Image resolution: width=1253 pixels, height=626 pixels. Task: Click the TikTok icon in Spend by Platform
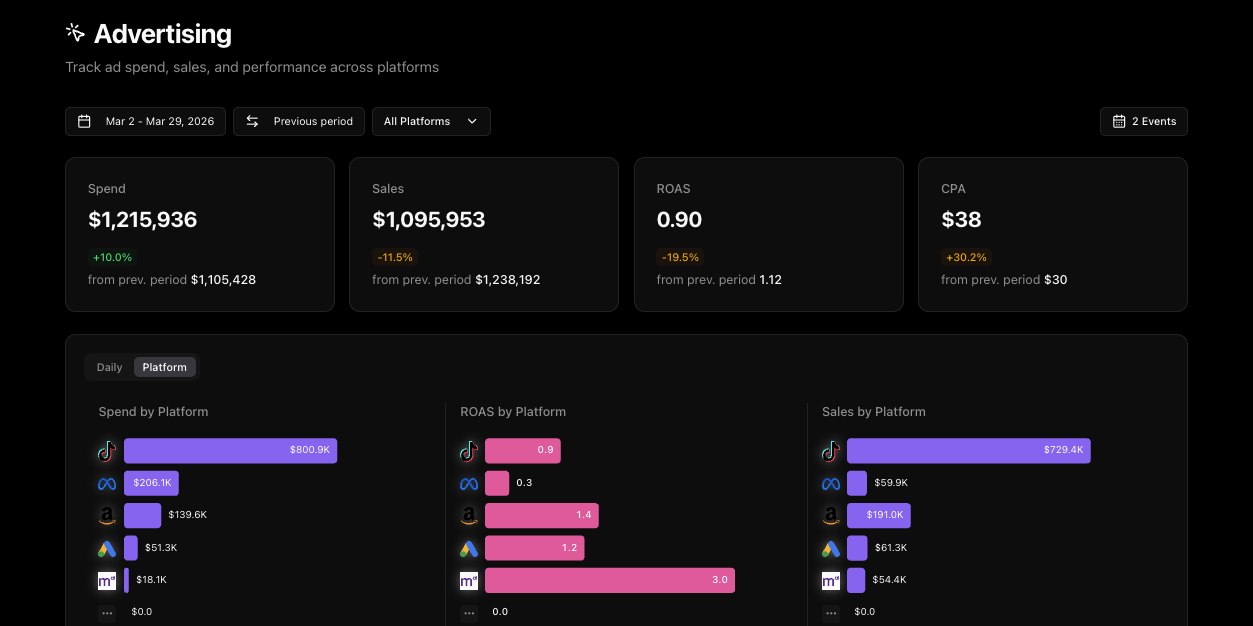(x=107, y=451)
